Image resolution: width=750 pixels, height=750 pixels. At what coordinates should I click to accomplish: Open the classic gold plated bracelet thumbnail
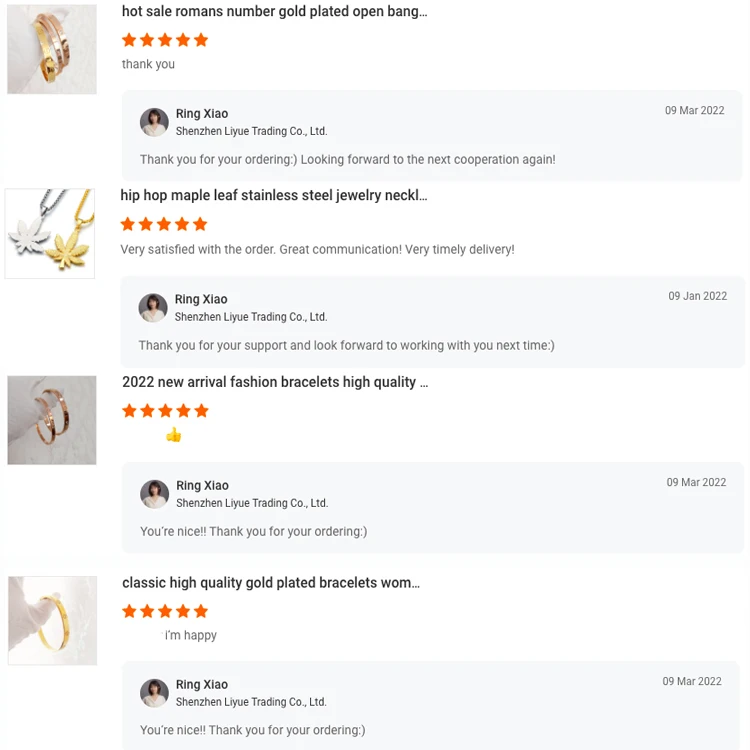53,620
